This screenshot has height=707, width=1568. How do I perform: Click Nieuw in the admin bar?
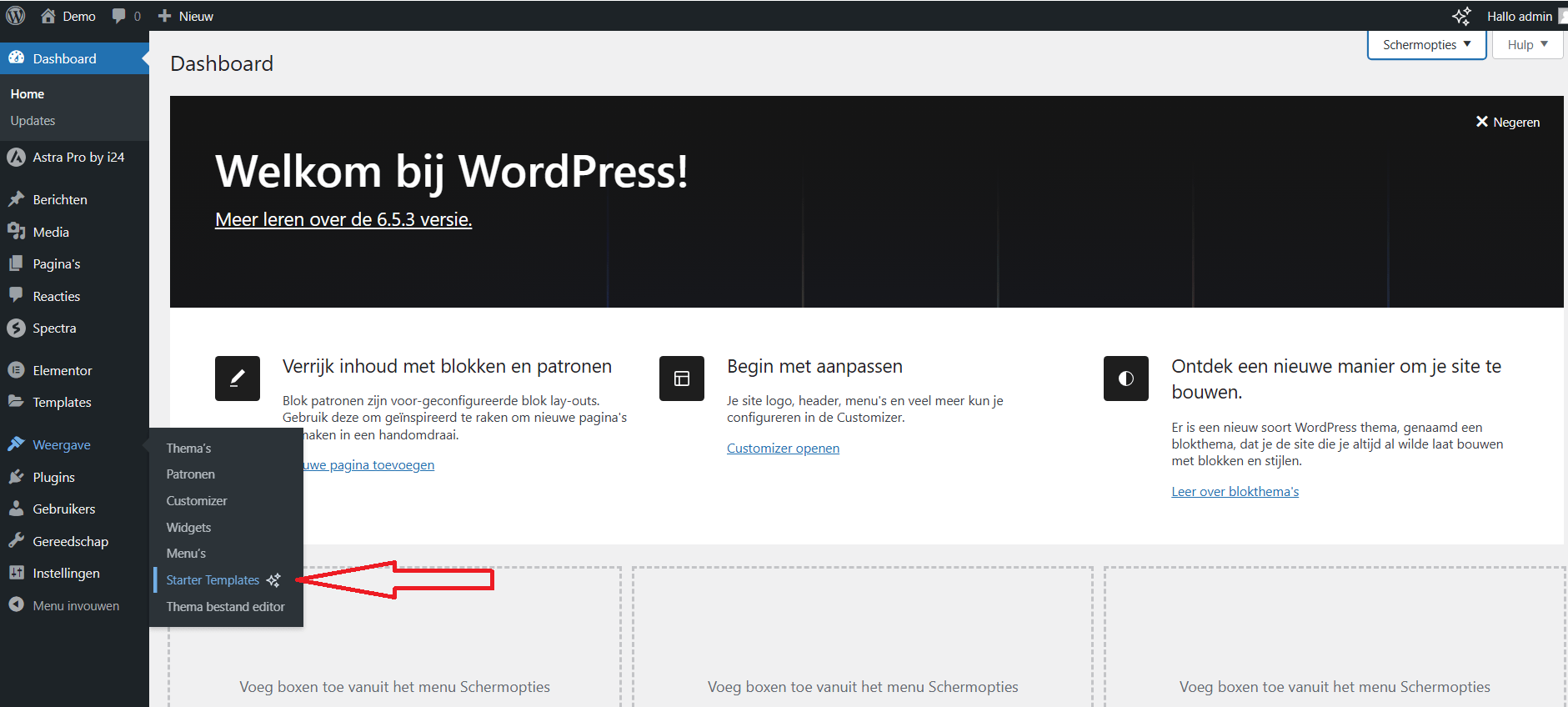[186, 16]
